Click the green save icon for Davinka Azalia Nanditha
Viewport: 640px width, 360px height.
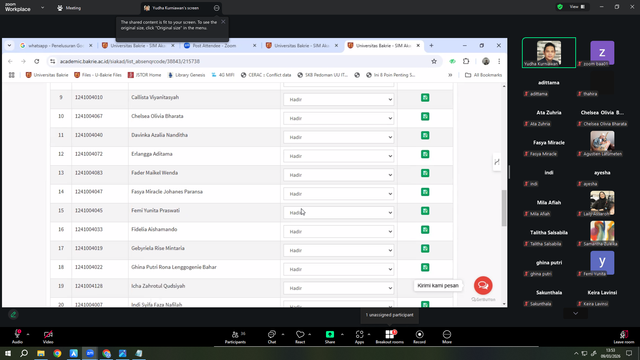click(425, 135)
